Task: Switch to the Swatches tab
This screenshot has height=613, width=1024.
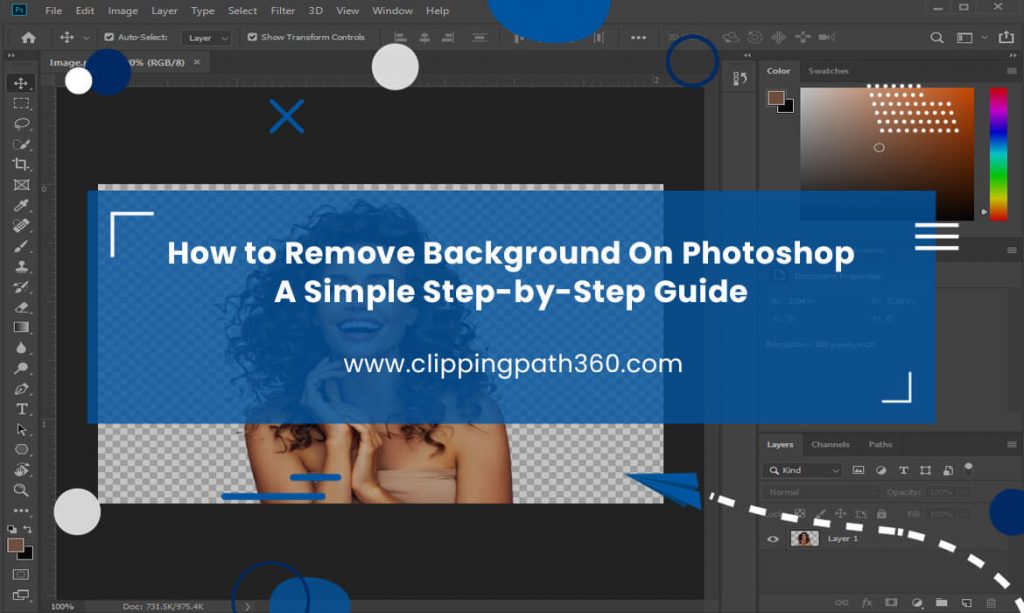Action: point(828,71)
